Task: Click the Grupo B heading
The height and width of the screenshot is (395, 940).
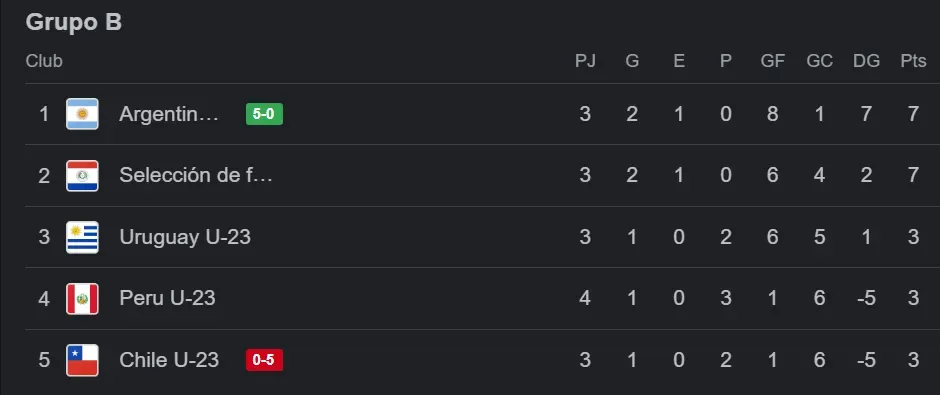Action: [74, 22]
